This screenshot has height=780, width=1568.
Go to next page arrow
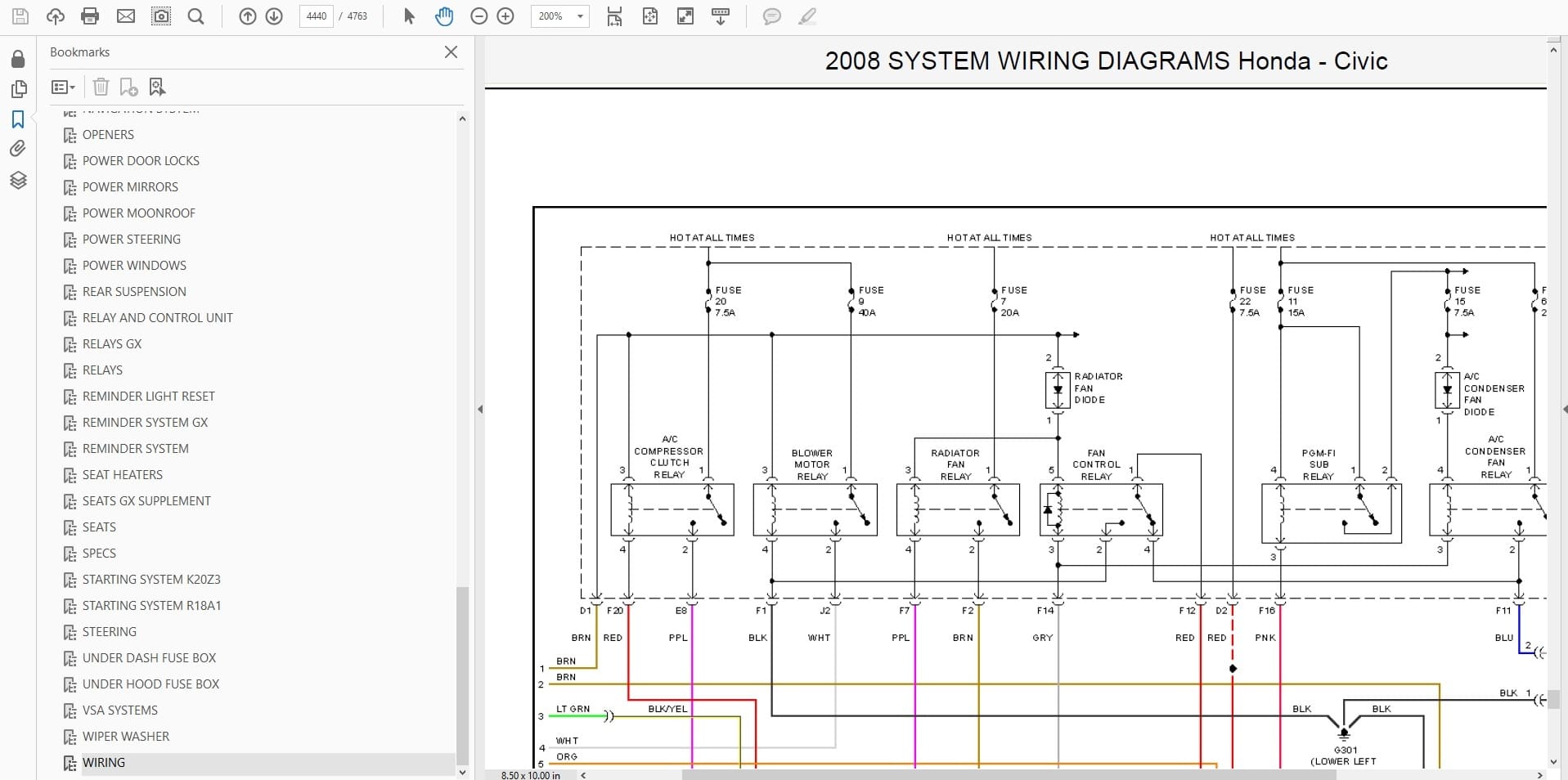[x=274, y=16]
